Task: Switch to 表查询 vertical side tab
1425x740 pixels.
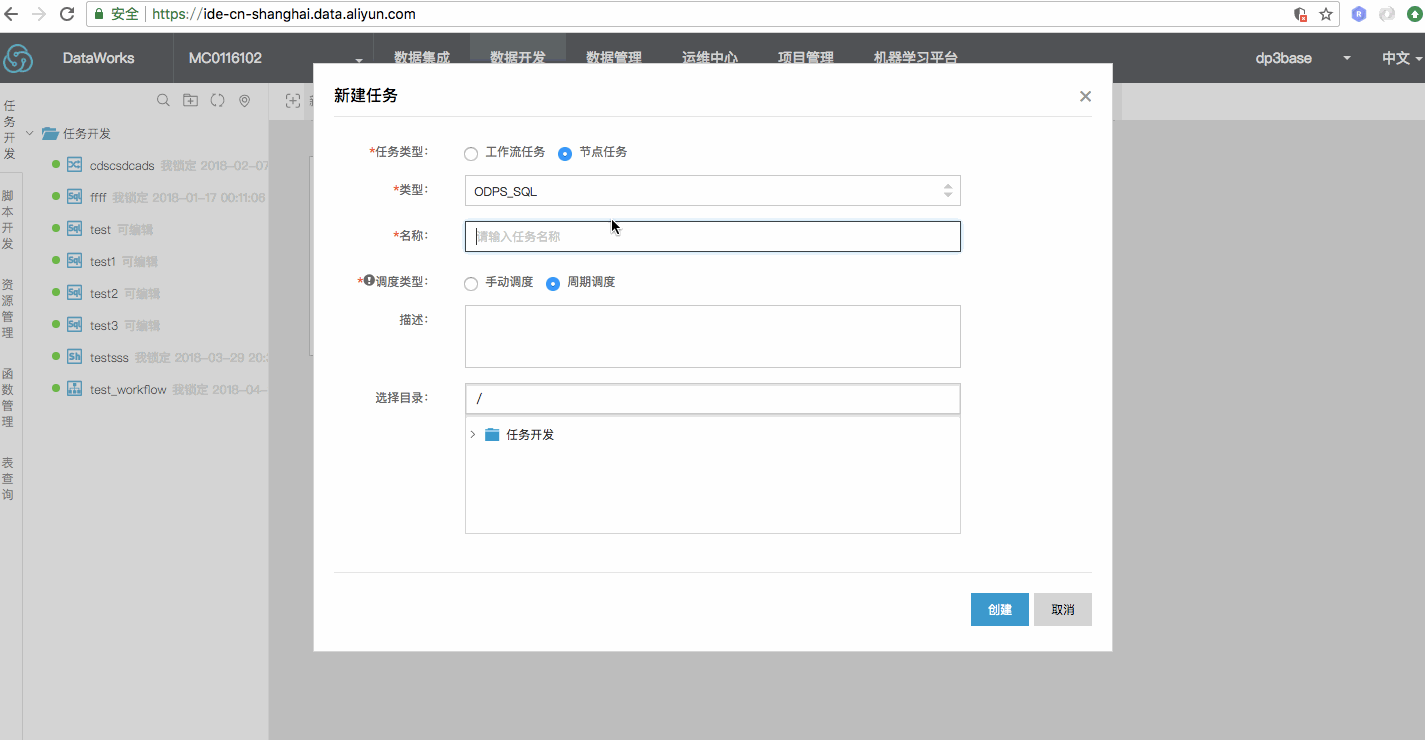Action: pos(8,479)
